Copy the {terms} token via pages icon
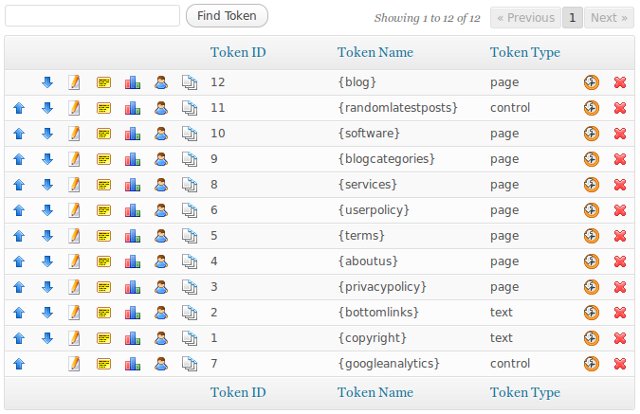Screen dimensions: 640x414 click(189, 236)
